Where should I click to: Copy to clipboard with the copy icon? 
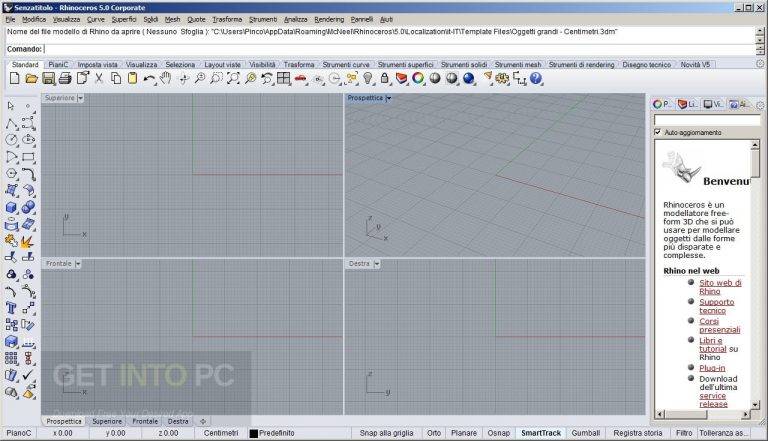(x=116, y=78)
